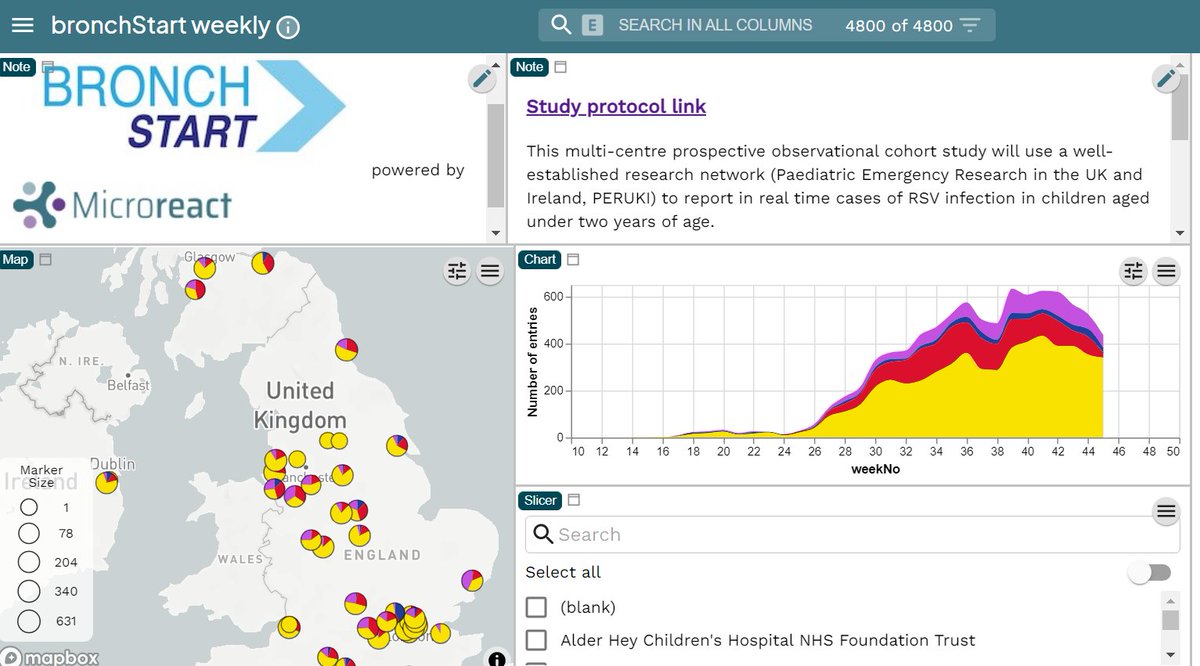Select the Slicer panel tab
The image size is (1200, 666).
541,500
